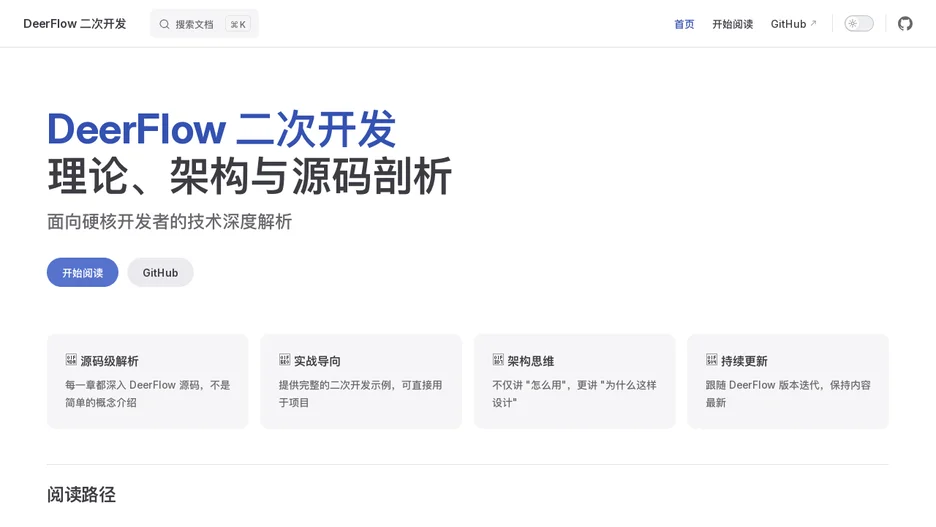
Task: Open 开始阅读 in the top navigation
Action: (732, 24)
